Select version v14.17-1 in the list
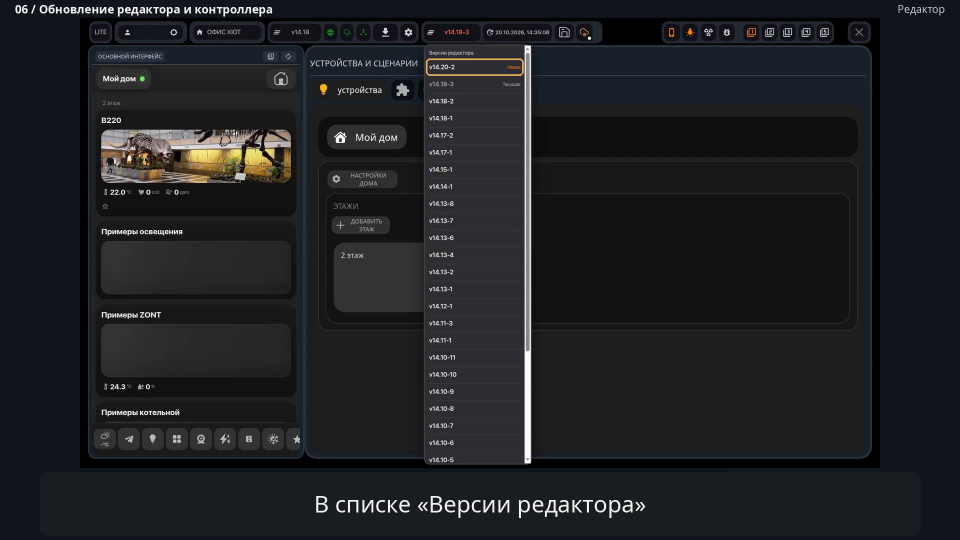The height and width of the screenshot is (540, 960). tap(474, 152)
